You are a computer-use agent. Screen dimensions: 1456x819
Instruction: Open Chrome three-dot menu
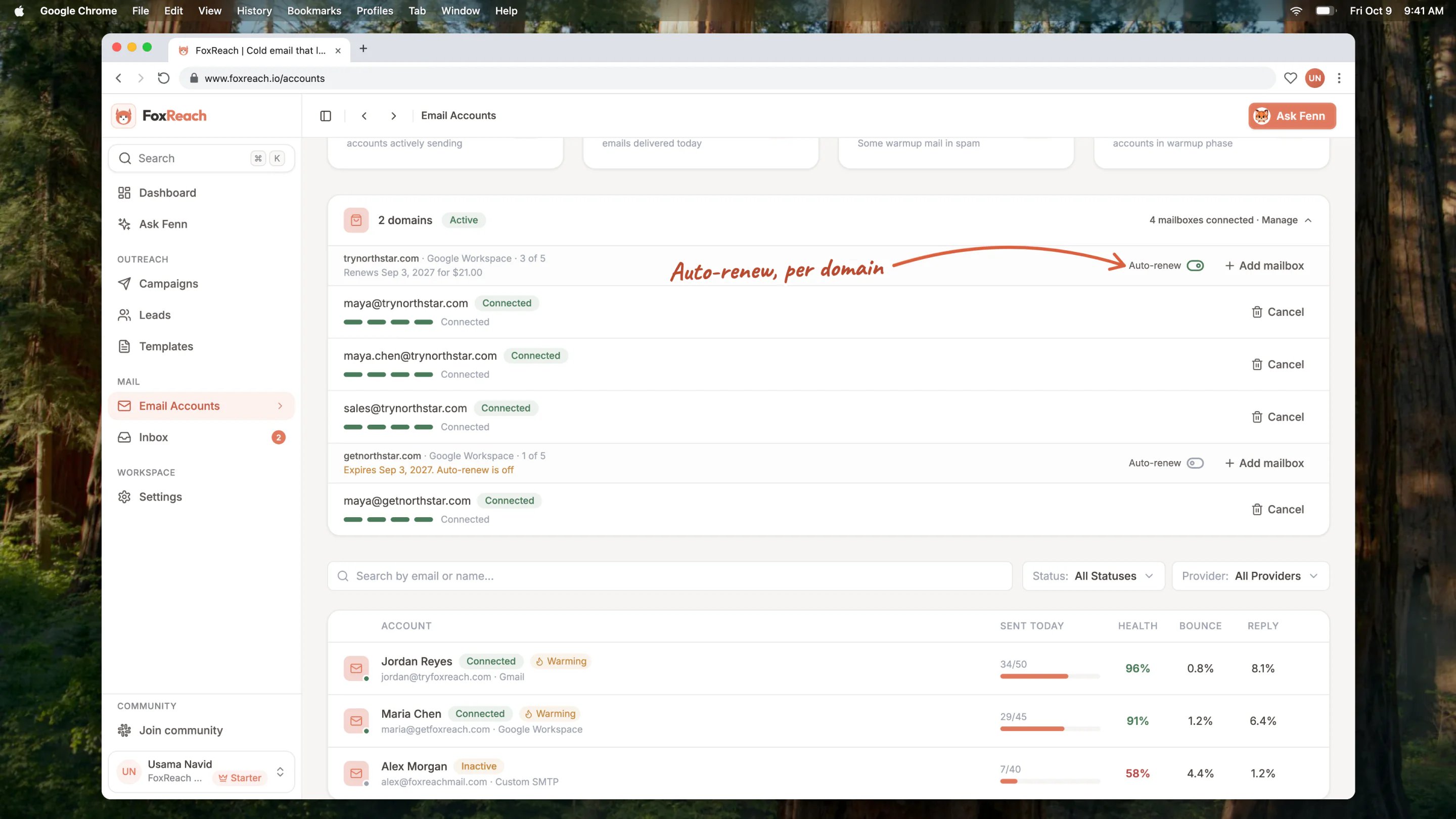(1339, 78)
